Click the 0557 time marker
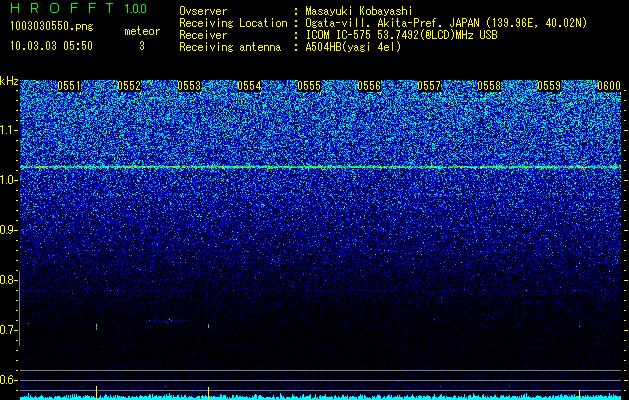The width and height of the screenshot is (629, 400). (x=429, y=86)
